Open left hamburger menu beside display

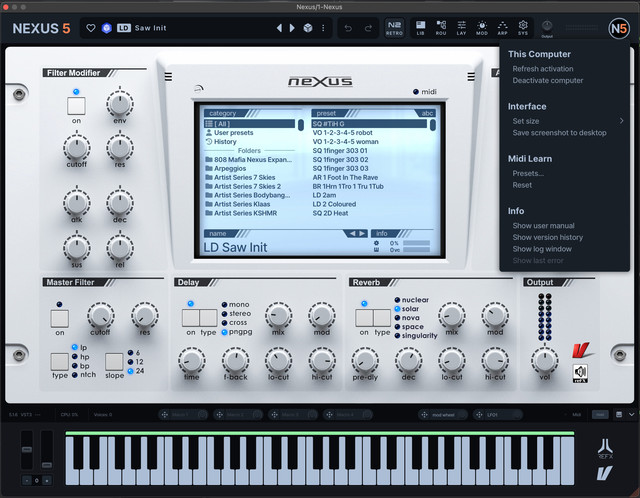(x=168, y=76)
